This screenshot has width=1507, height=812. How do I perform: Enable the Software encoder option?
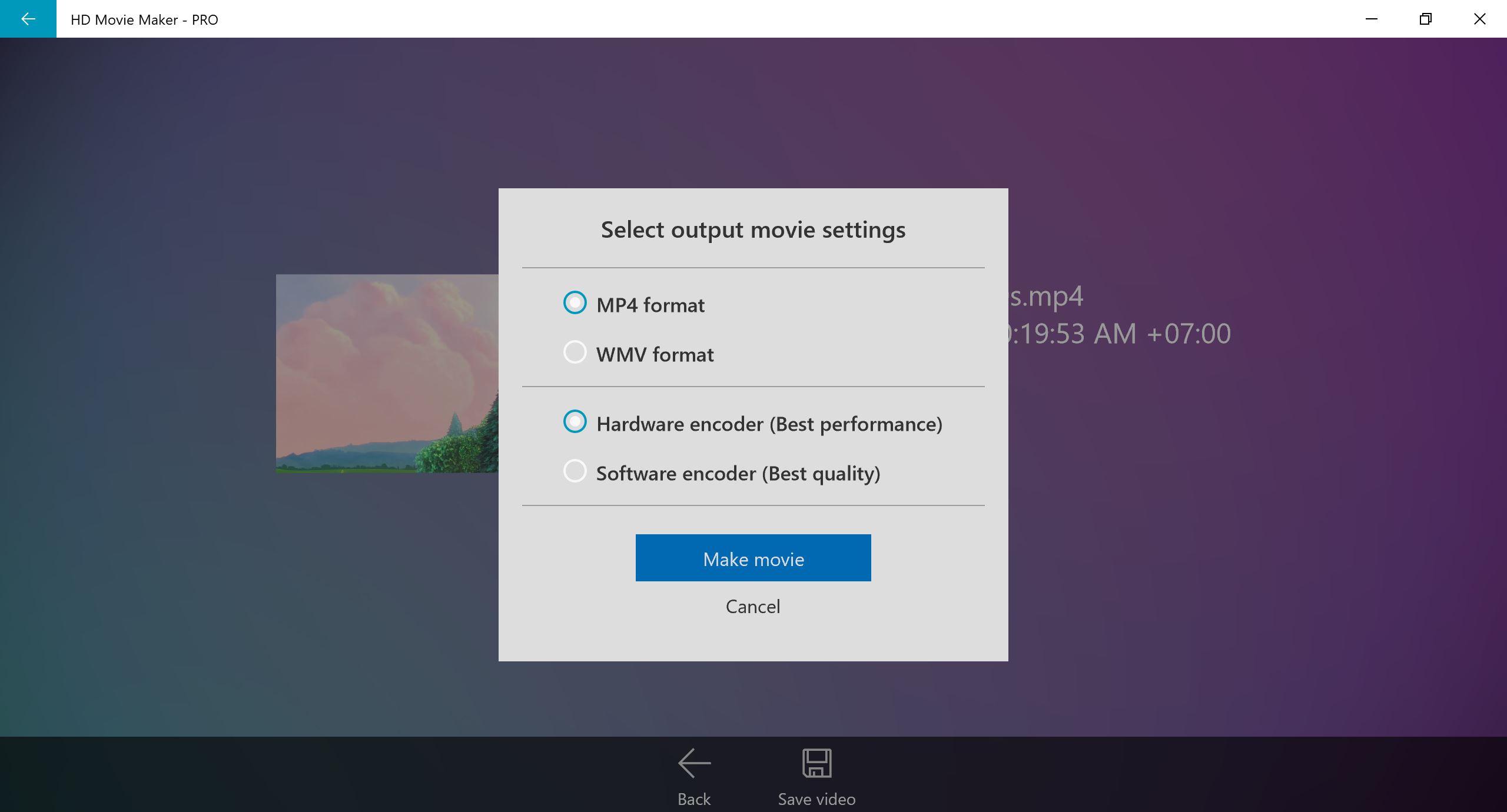pyautogui.click(x=575, y=471)
